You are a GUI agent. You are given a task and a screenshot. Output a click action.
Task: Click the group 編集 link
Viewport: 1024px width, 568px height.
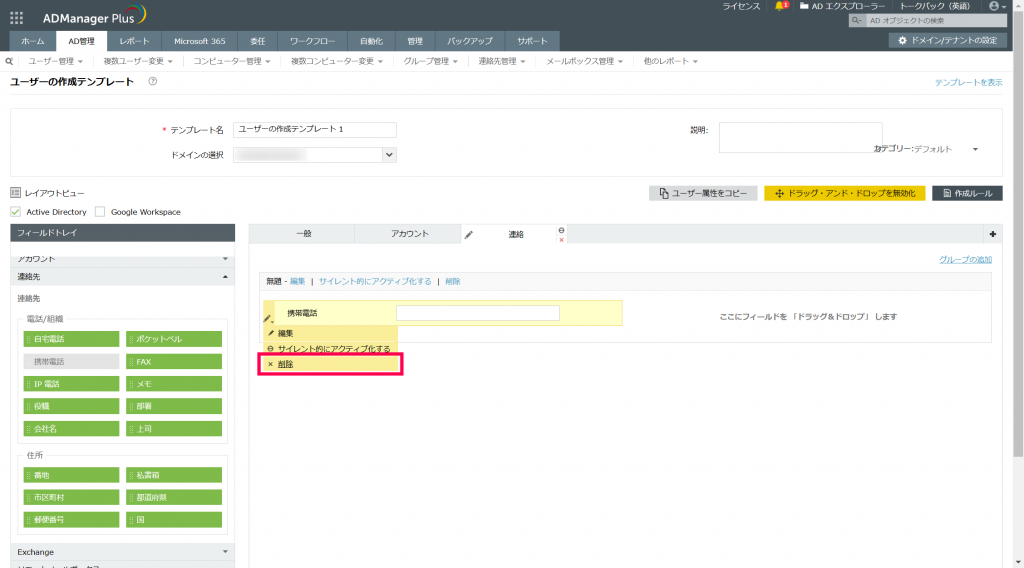[297, 281]
